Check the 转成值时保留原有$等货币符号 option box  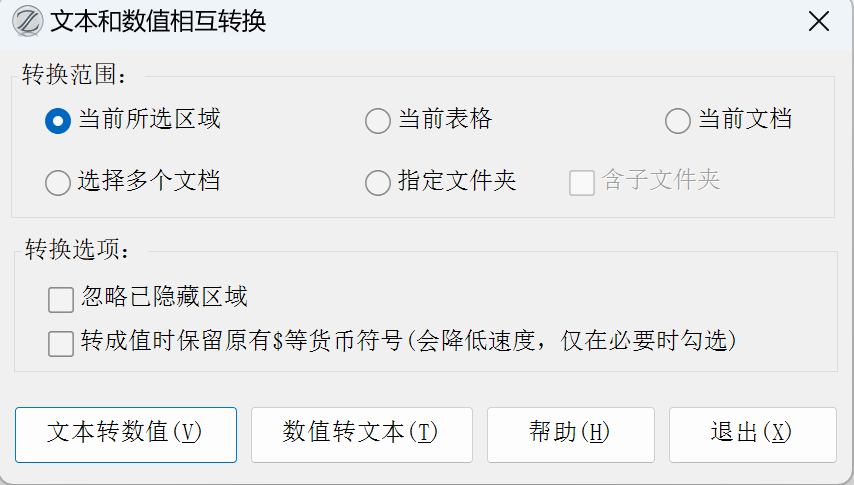point(61,343)
